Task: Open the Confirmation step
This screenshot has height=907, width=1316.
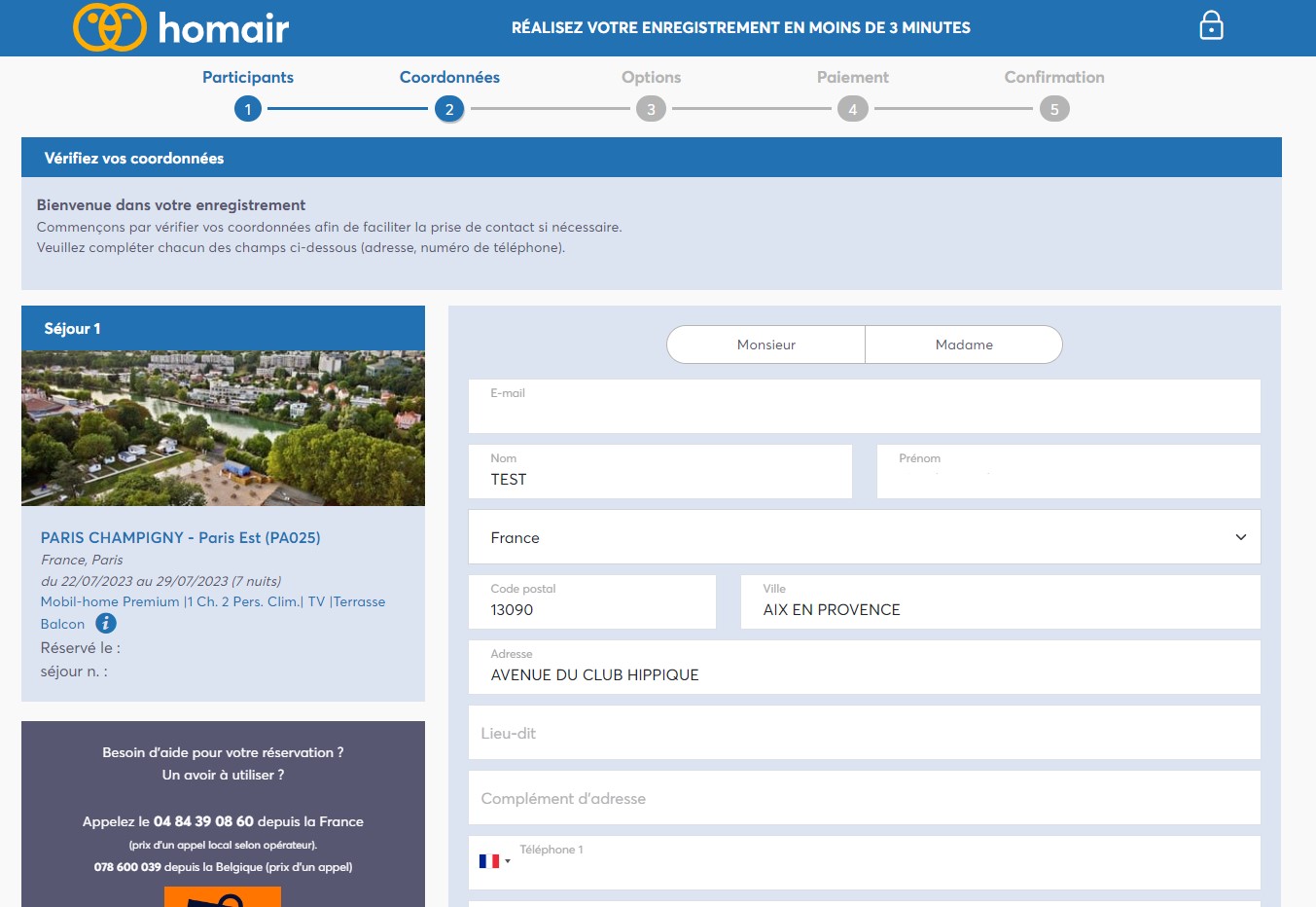Action: click(1054, 77)
